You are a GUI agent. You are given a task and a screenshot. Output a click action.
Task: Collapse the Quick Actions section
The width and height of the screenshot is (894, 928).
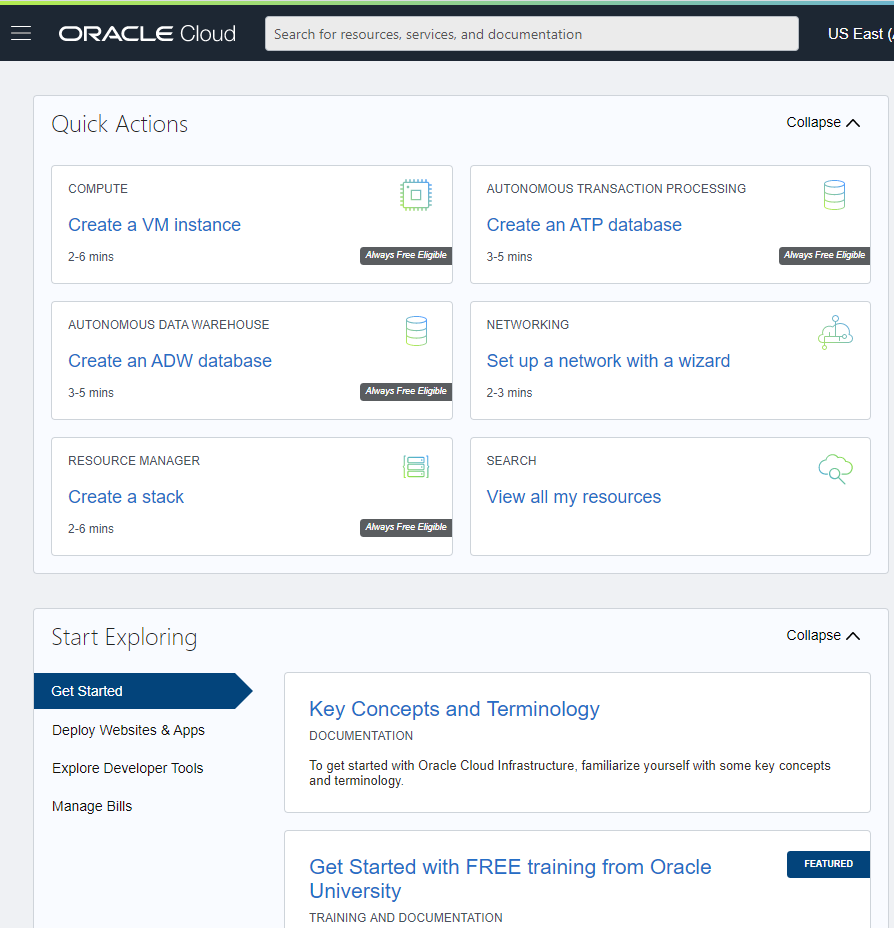(x=822, y=123)
